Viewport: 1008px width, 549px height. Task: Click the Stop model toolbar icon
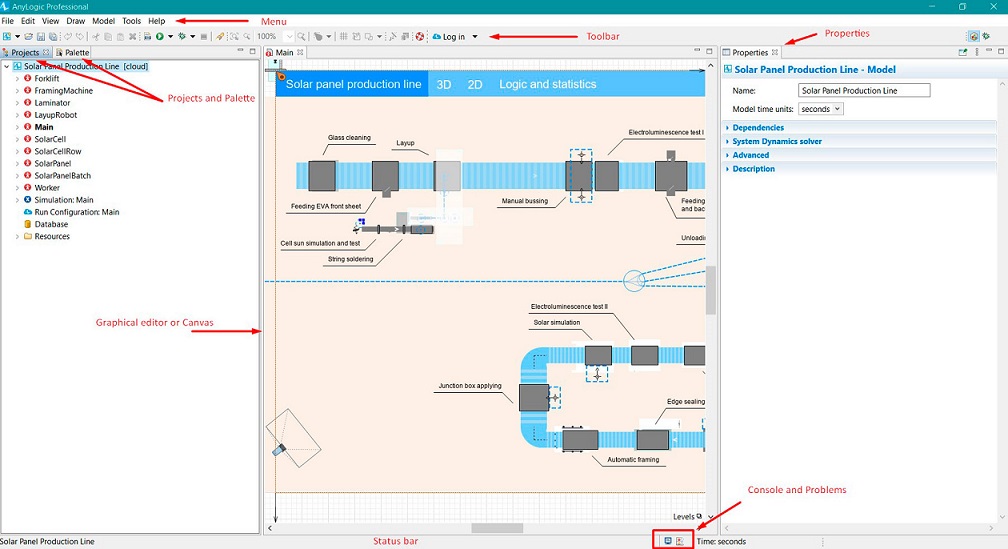(x=204, y=37)
